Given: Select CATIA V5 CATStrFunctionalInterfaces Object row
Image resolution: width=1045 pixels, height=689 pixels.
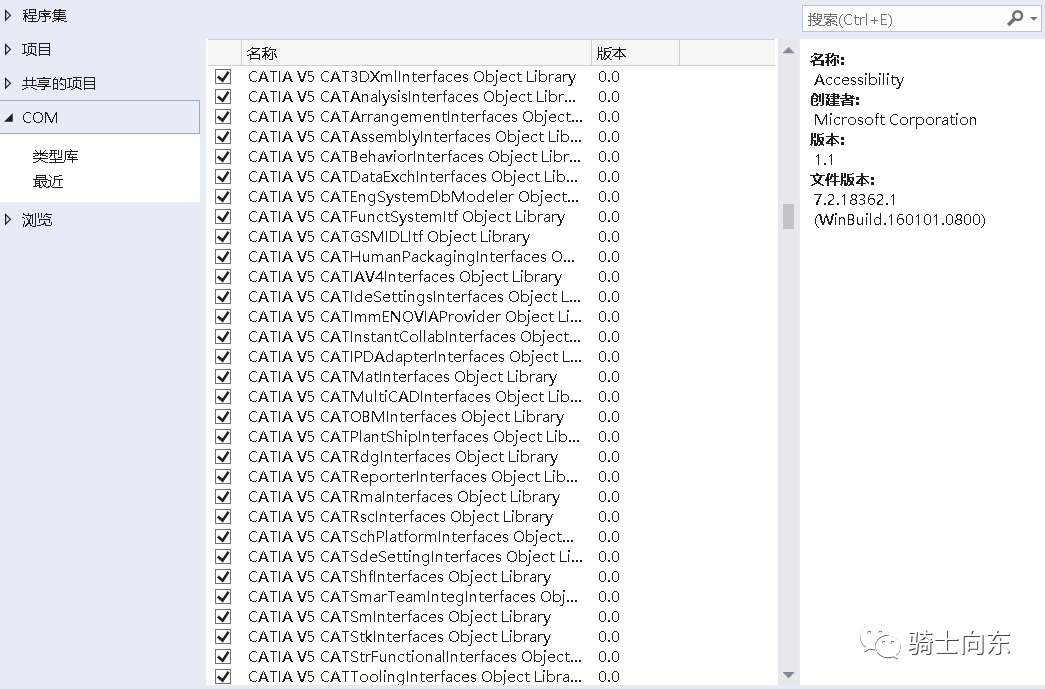Looking at the screenshot, I should pyautogui.click(x=491, y=656).
